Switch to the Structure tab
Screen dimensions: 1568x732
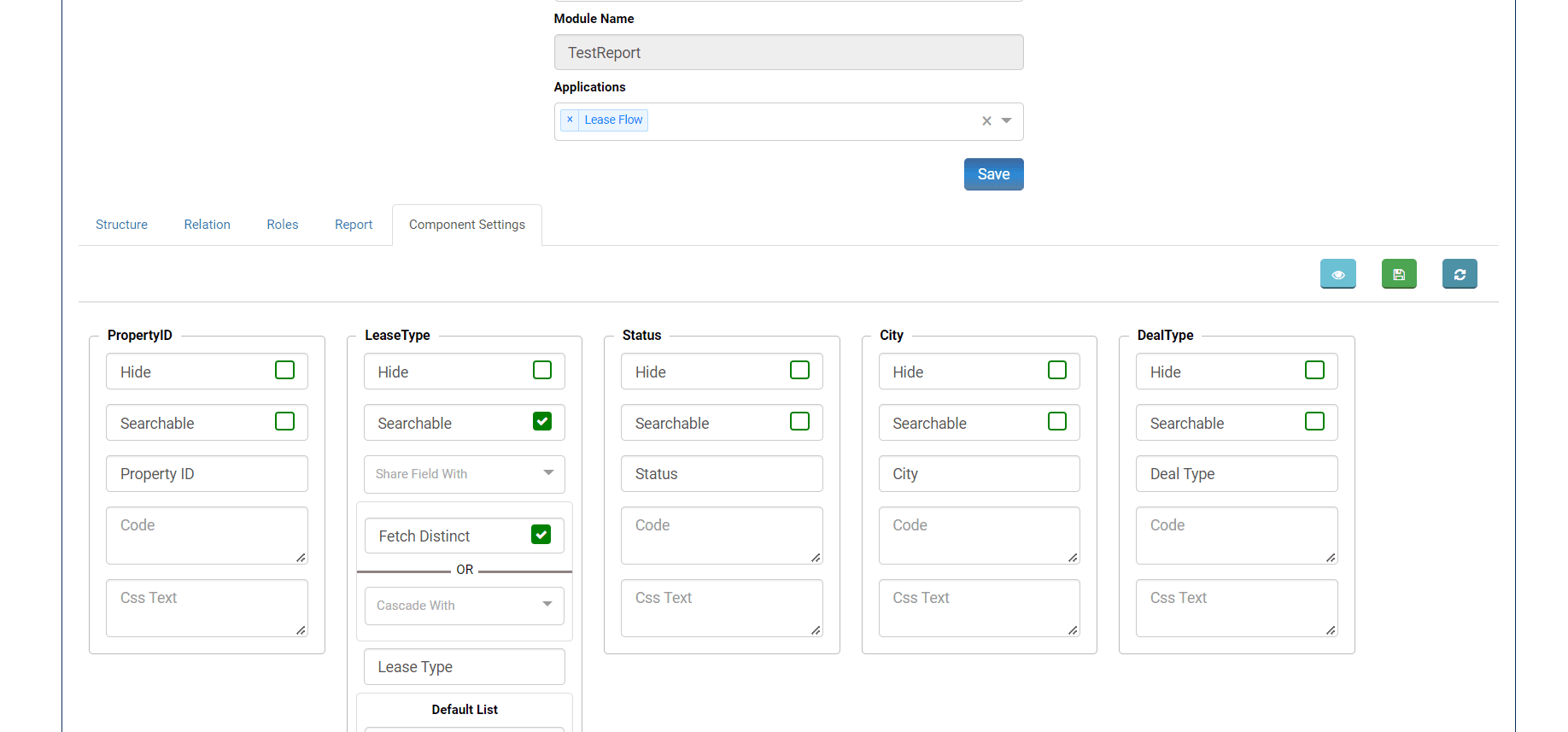(121, 225)
